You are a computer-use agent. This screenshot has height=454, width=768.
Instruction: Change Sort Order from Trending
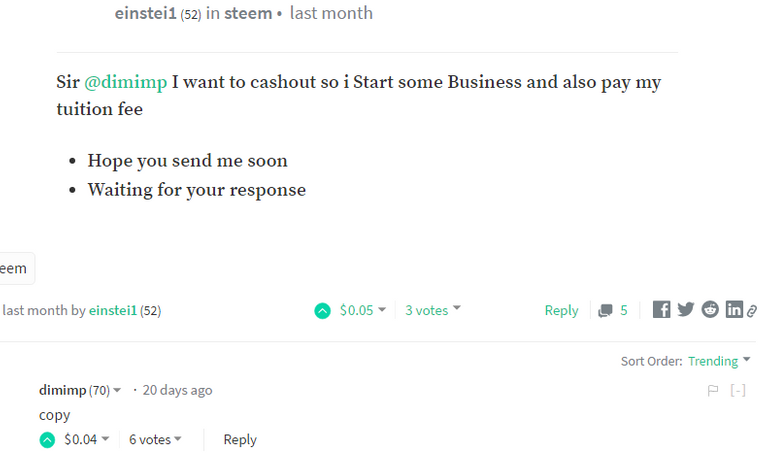[720, 361]
